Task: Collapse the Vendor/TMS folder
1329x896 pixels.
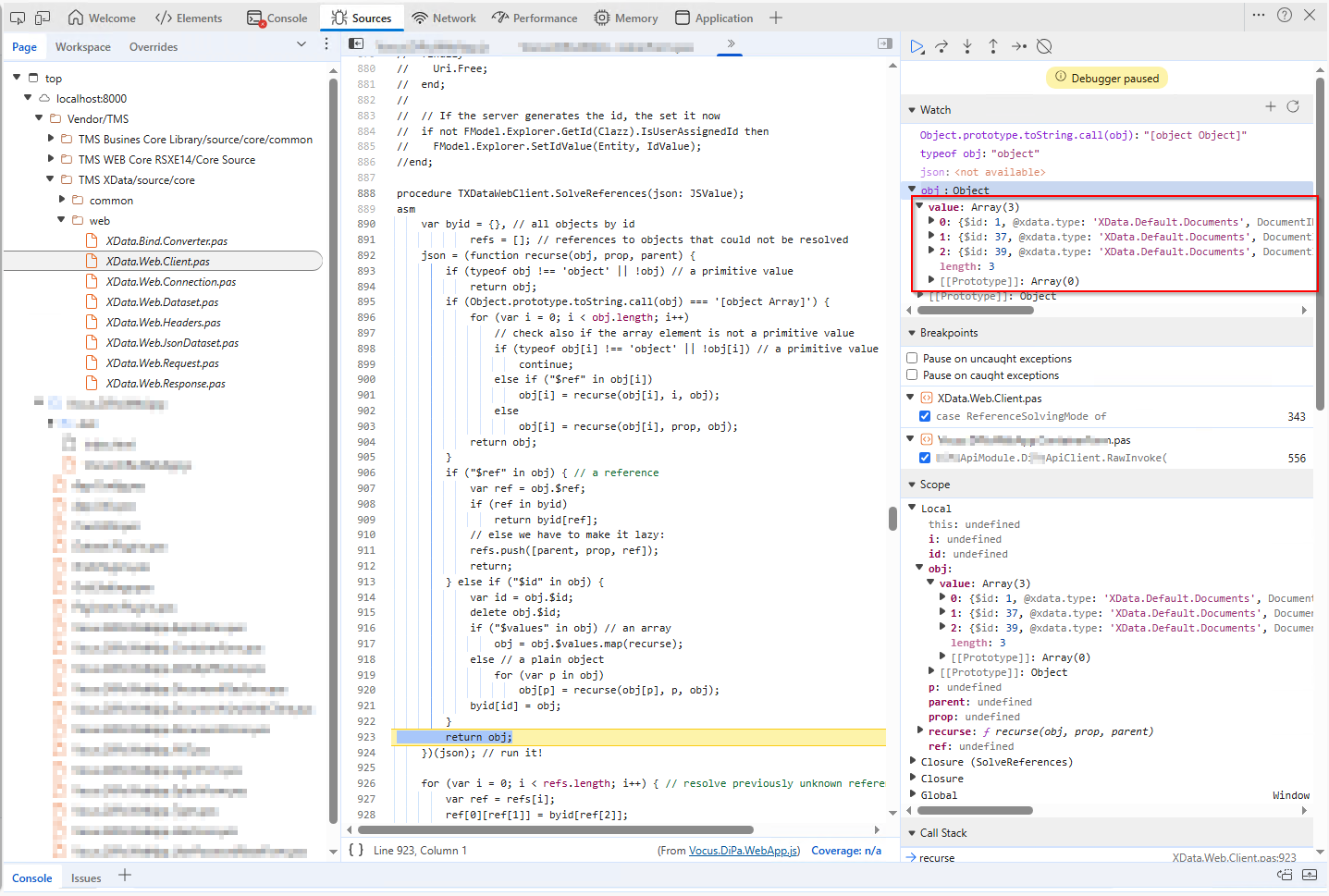Action: (x=39, y=118)
